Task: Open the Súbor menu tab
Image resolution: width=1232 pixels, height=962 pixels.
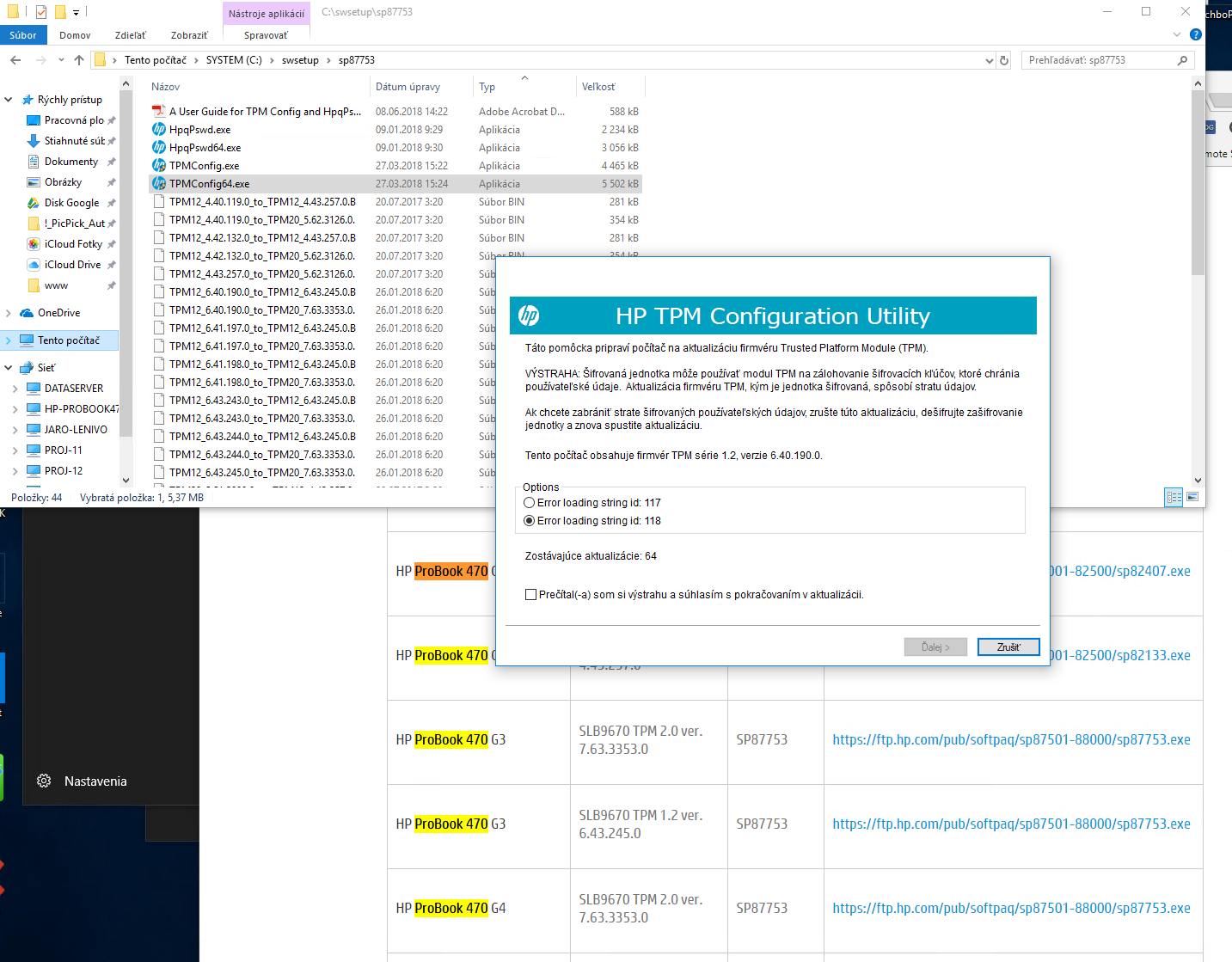Action: point(23,35)
